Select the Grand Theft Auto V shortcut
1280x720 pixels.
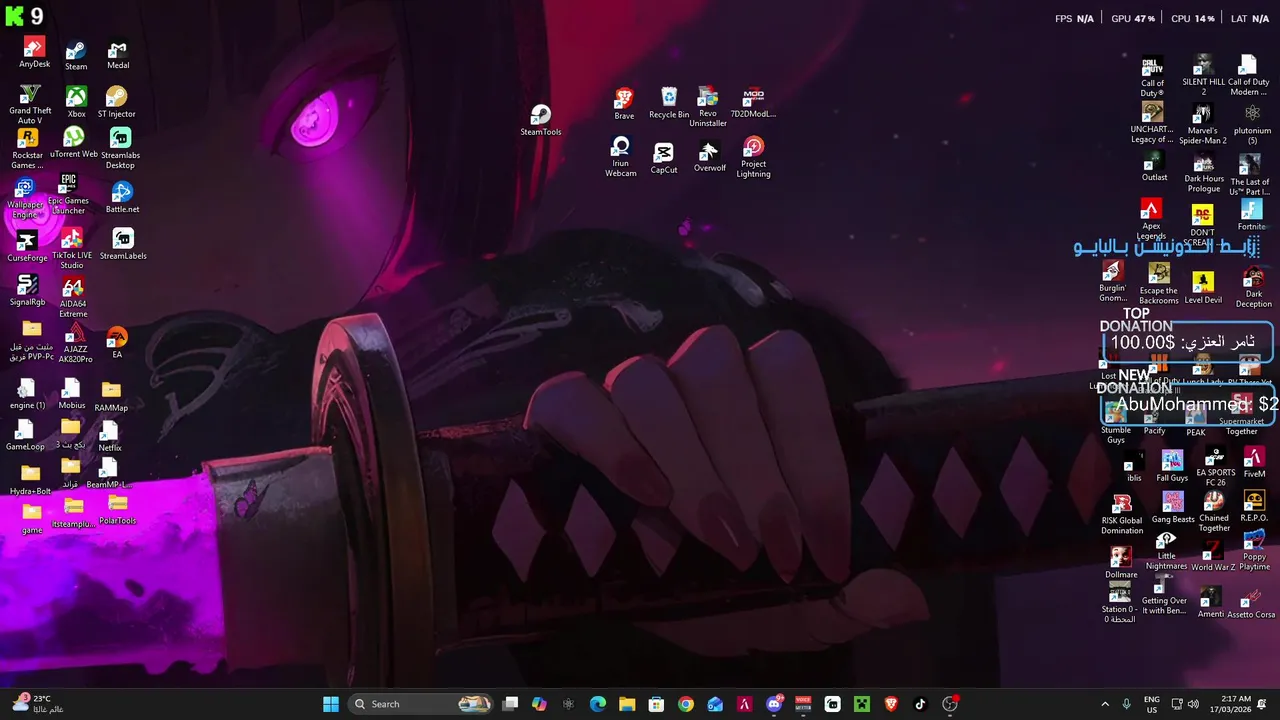coord(30,104)
